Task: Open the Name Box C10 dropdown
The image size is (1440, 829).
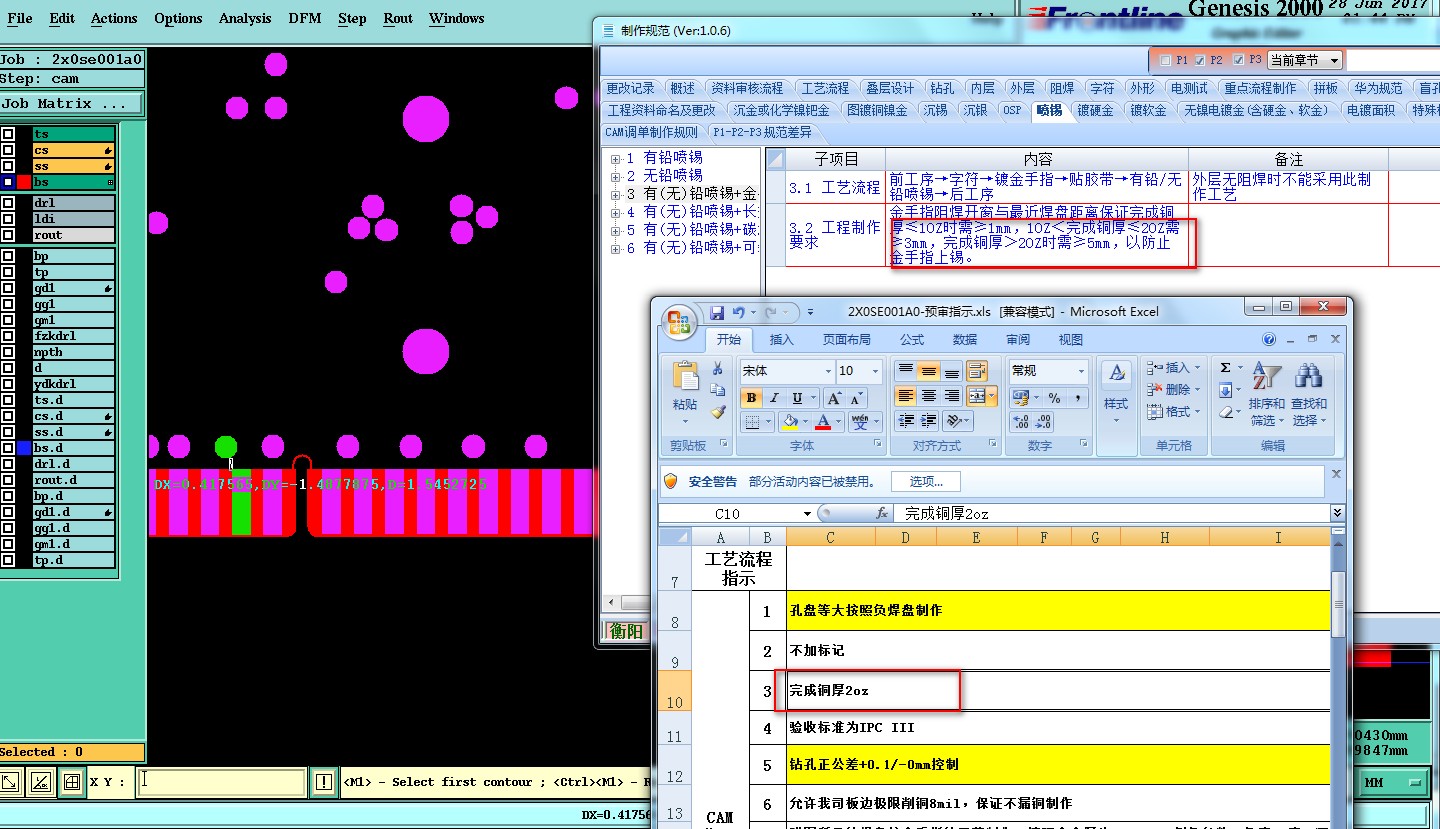Action: pyautogui.click(x=808, y=513)
